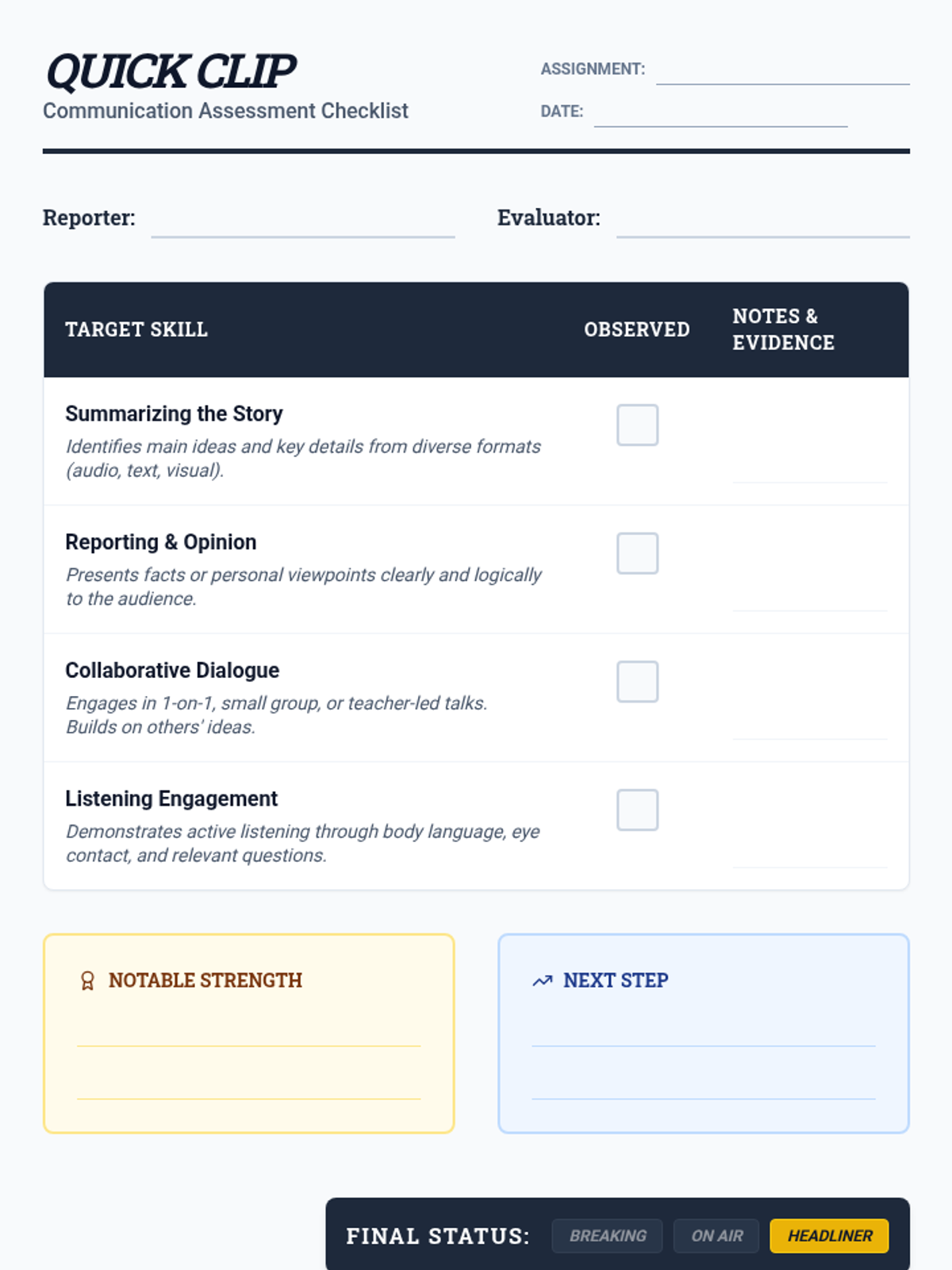Image resolution: width=952 pixels, height=1270 pixels.
Task: Click notes line for Reporting & Opinion
Action: [809, 597]
